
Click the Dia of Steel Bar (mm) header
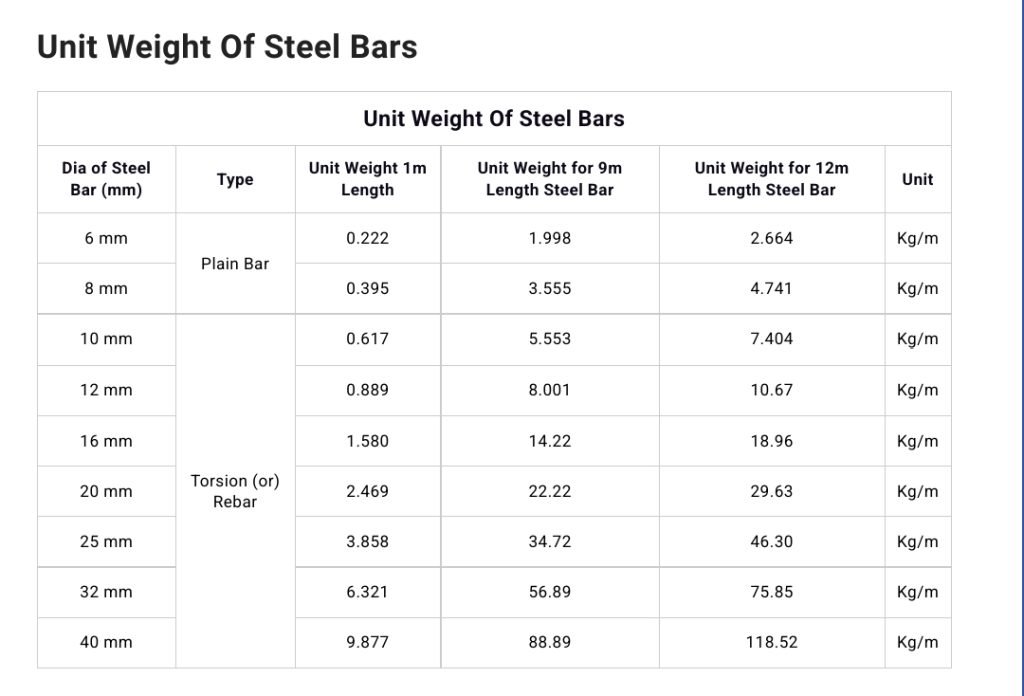point(106,179)
